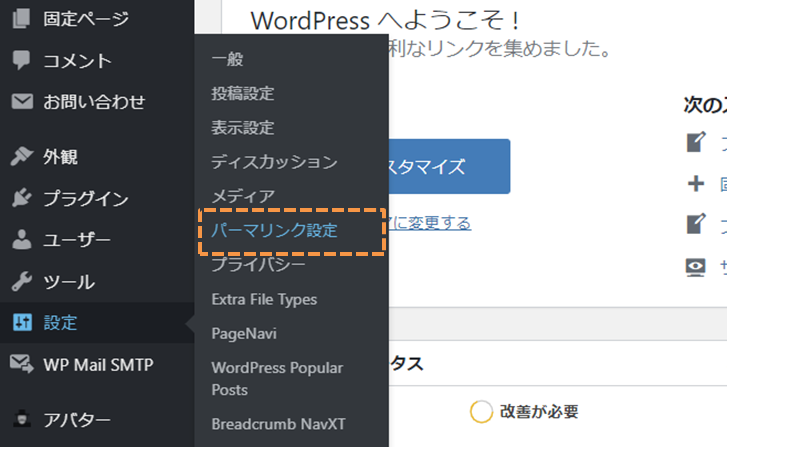Click the お問い合わせ envelope icon
Image resolution: width=804 pixels, height=449 pixels.
pyautogui.click(x=22, y=101)
